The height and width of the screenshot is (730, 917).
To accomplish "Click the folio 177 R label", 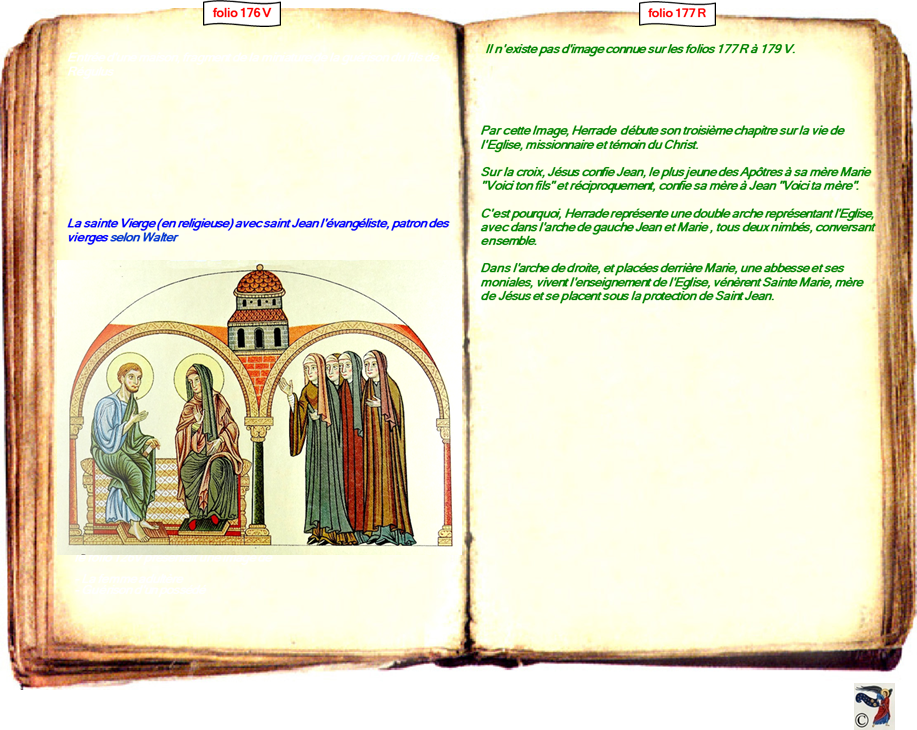I will [x=677, y=13].
